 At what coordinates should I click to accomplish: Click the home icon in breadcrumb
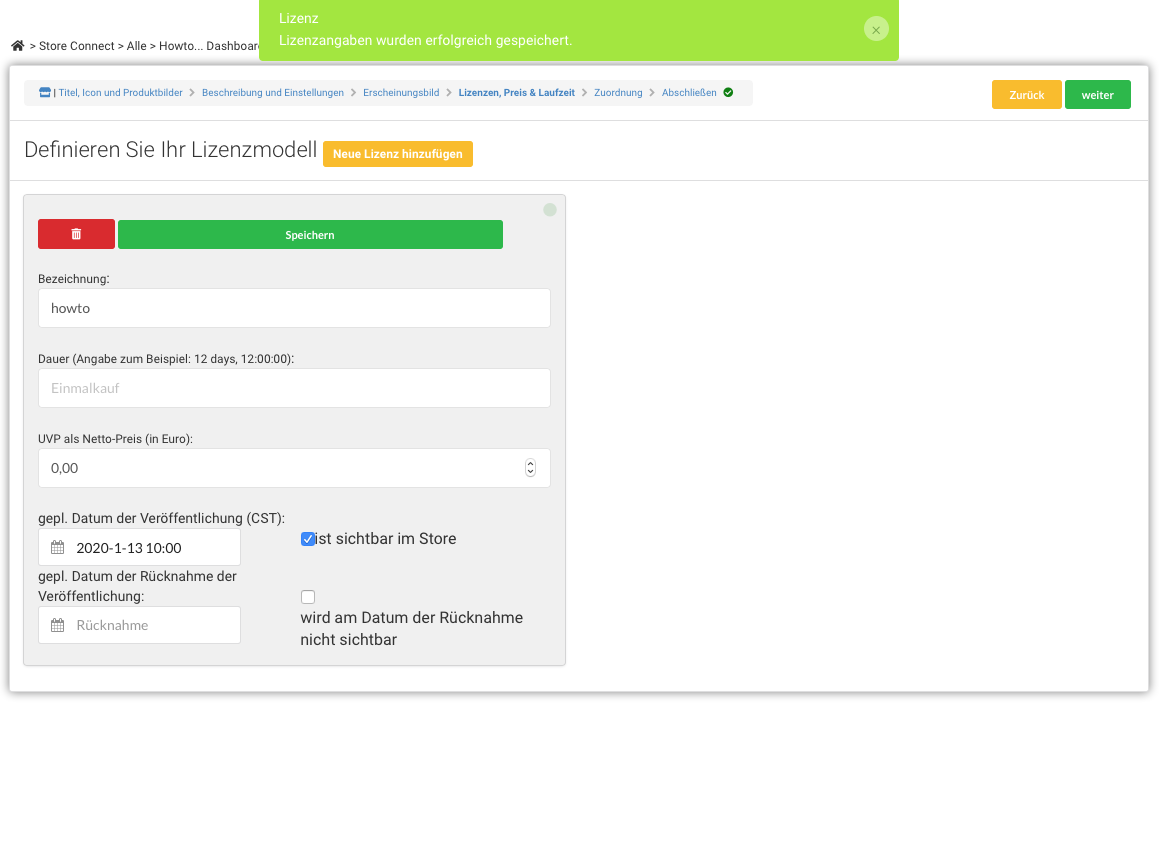click(18, 46)
